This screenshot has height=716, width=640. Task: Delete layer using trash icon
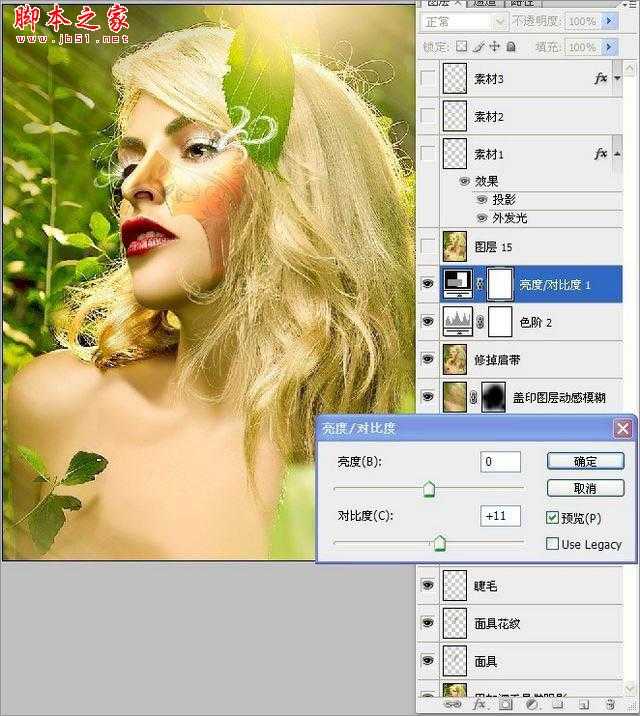click(x=610, y=705)
